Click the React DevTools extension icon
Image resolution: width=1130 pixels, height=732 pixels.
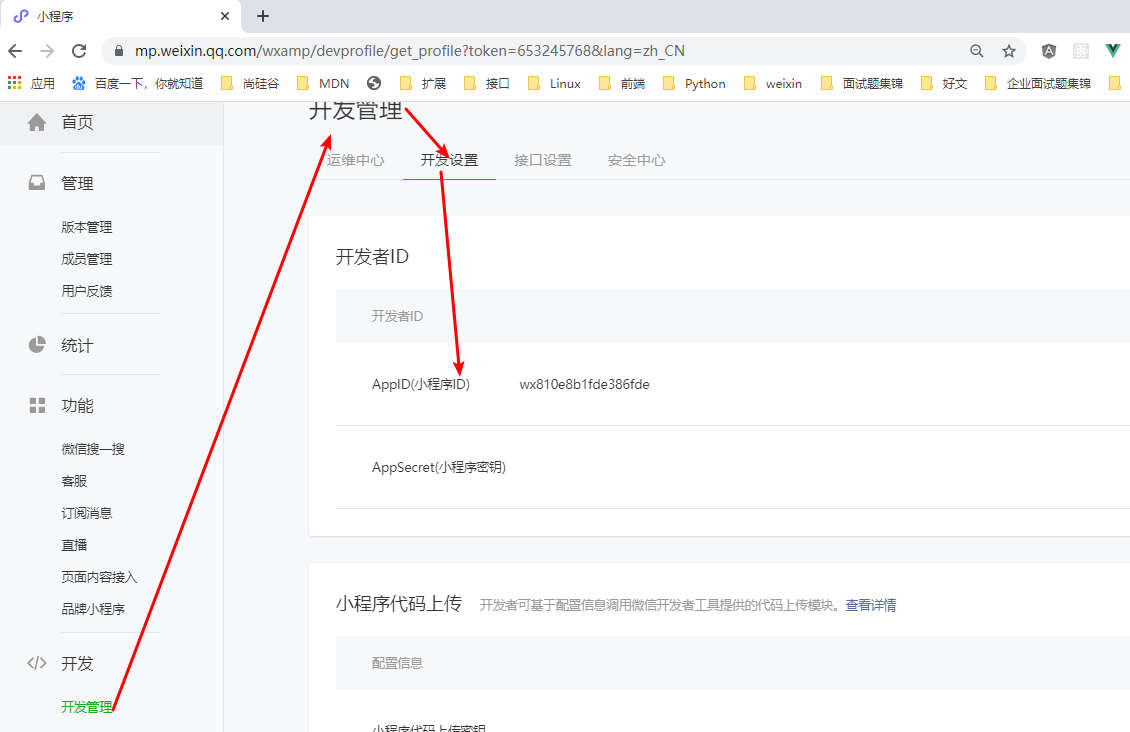pos(1081,51)
